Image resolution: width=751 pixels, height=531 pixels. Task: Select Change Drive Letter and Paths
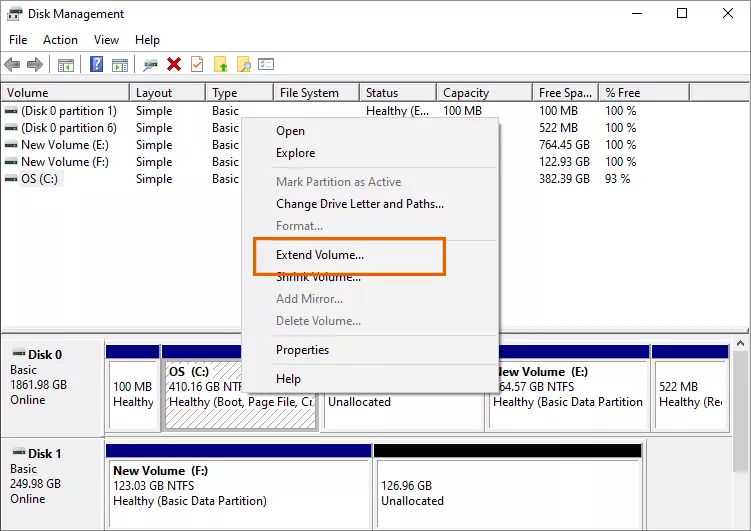[359, 204]
